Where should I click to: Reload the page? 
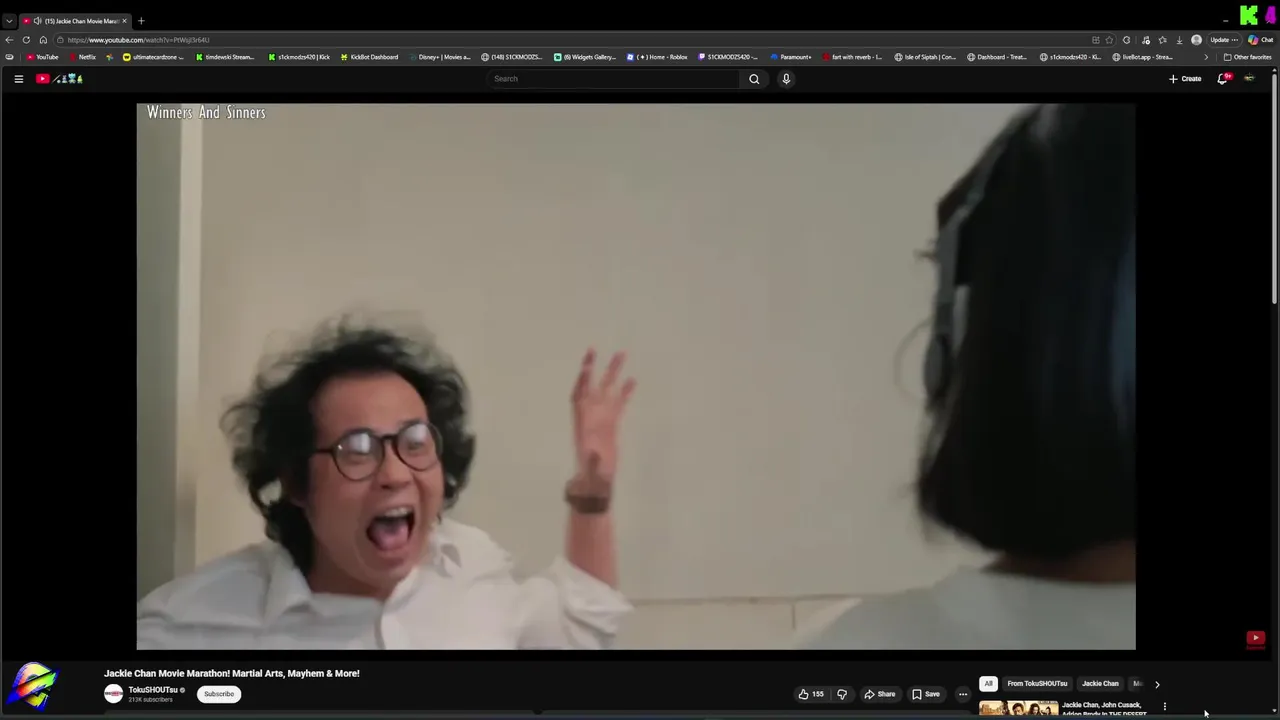point(26,40)
